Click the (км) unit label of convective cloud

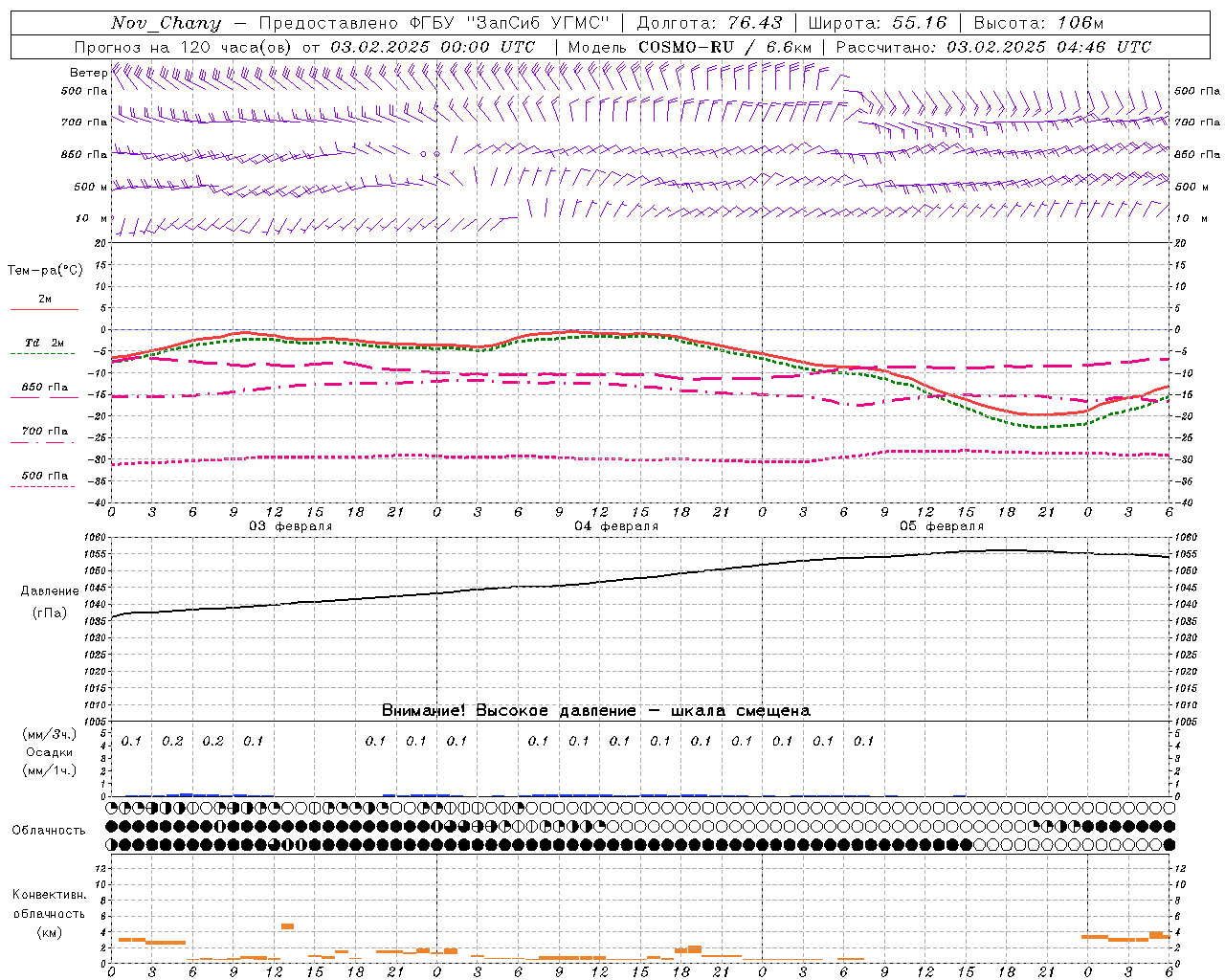click(49, 932)
